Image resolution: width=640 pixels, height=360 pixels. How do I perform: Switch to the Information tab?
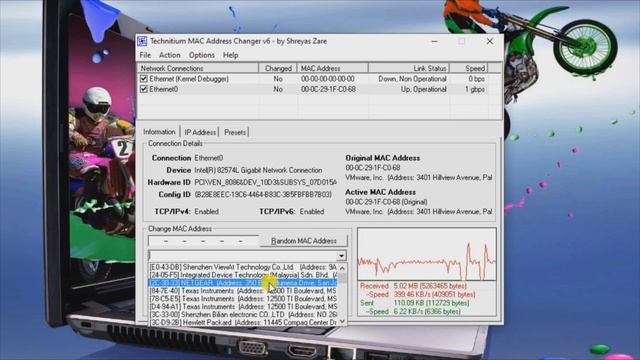point(159,131)
